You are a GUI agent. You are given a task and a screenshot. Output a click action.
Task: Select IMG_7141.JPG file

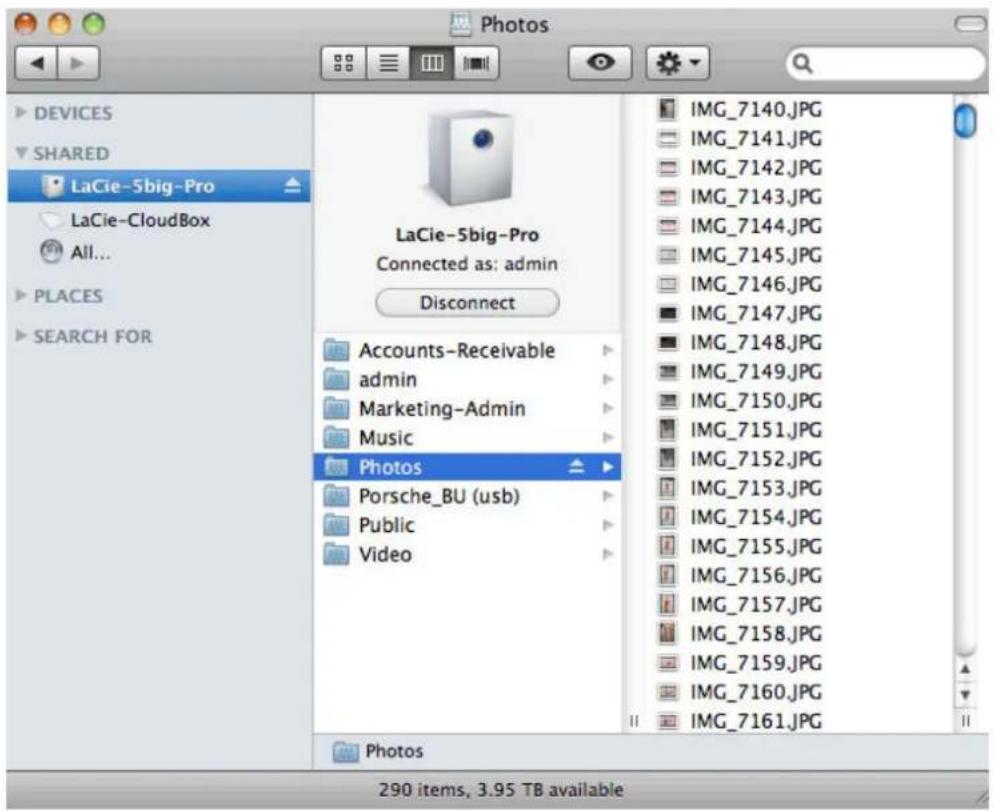756,139
